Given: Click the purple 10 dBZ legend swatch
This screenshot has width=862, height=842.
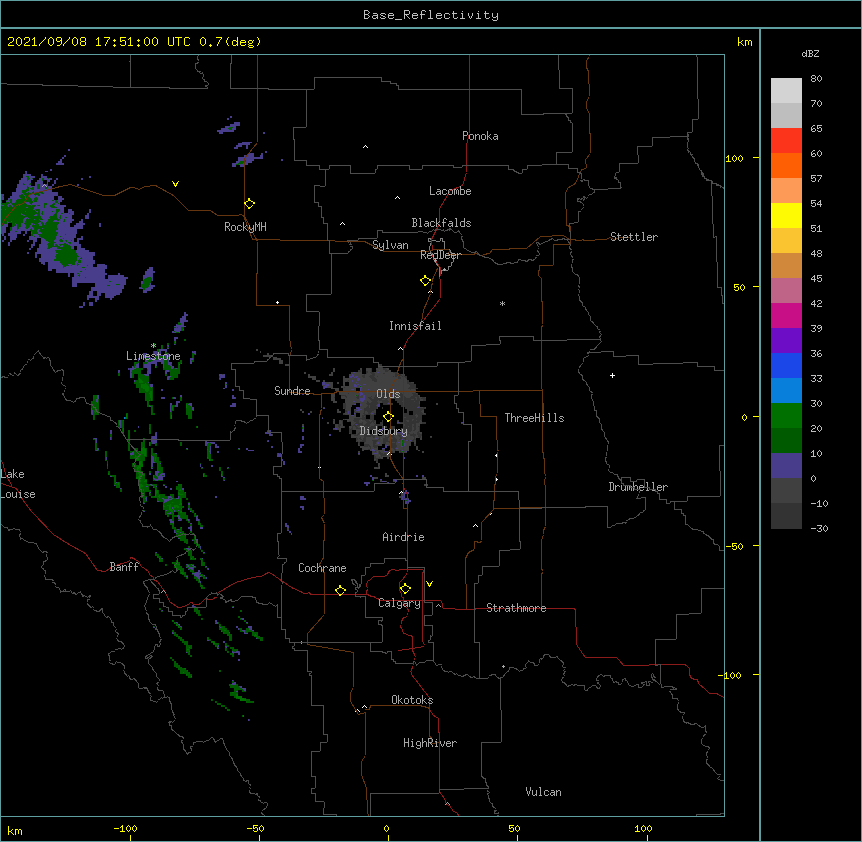Looking at the screenshot, I should click(786, 466).
